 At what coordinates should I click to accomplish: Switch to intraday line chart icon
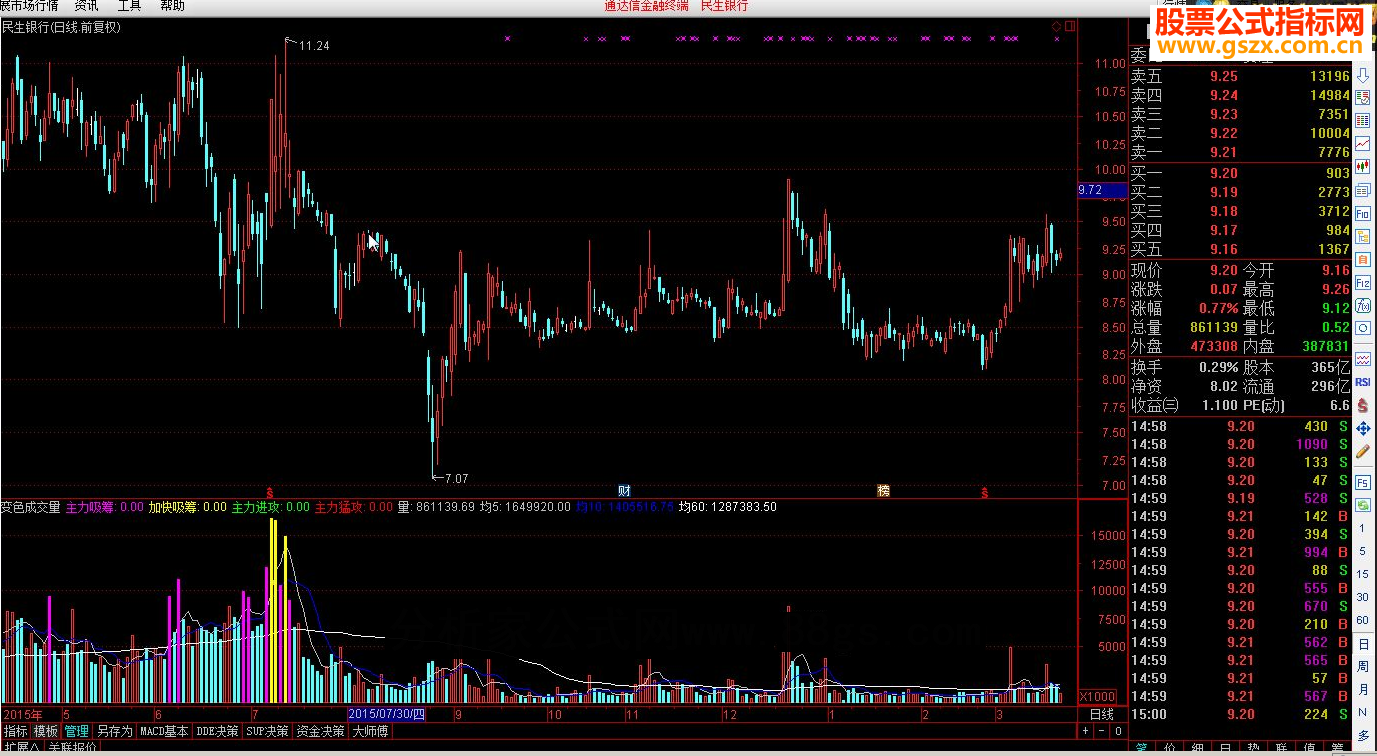click(1363, 144)
